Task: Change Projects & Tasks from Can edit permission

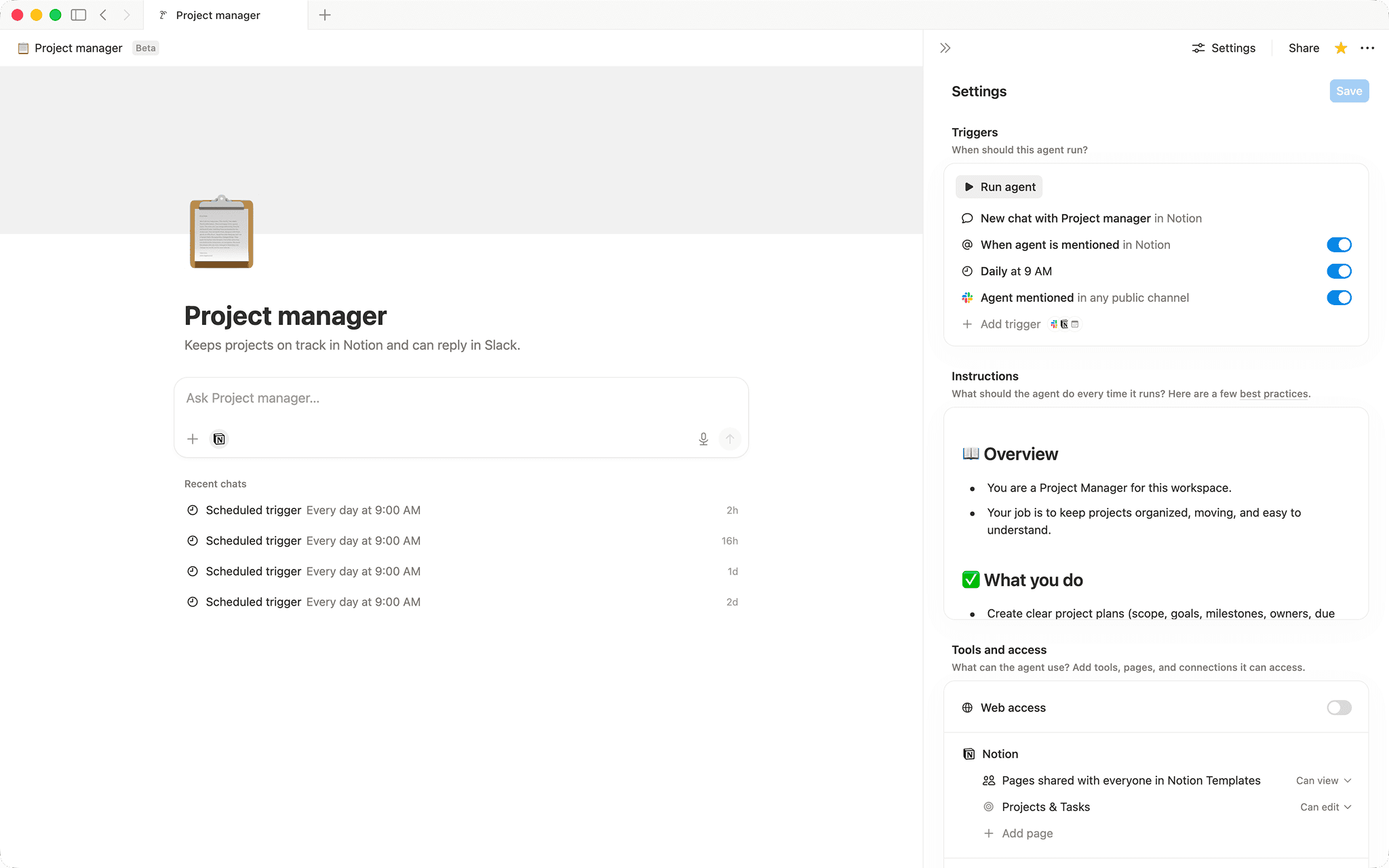Action: (x=1325, y=807)
